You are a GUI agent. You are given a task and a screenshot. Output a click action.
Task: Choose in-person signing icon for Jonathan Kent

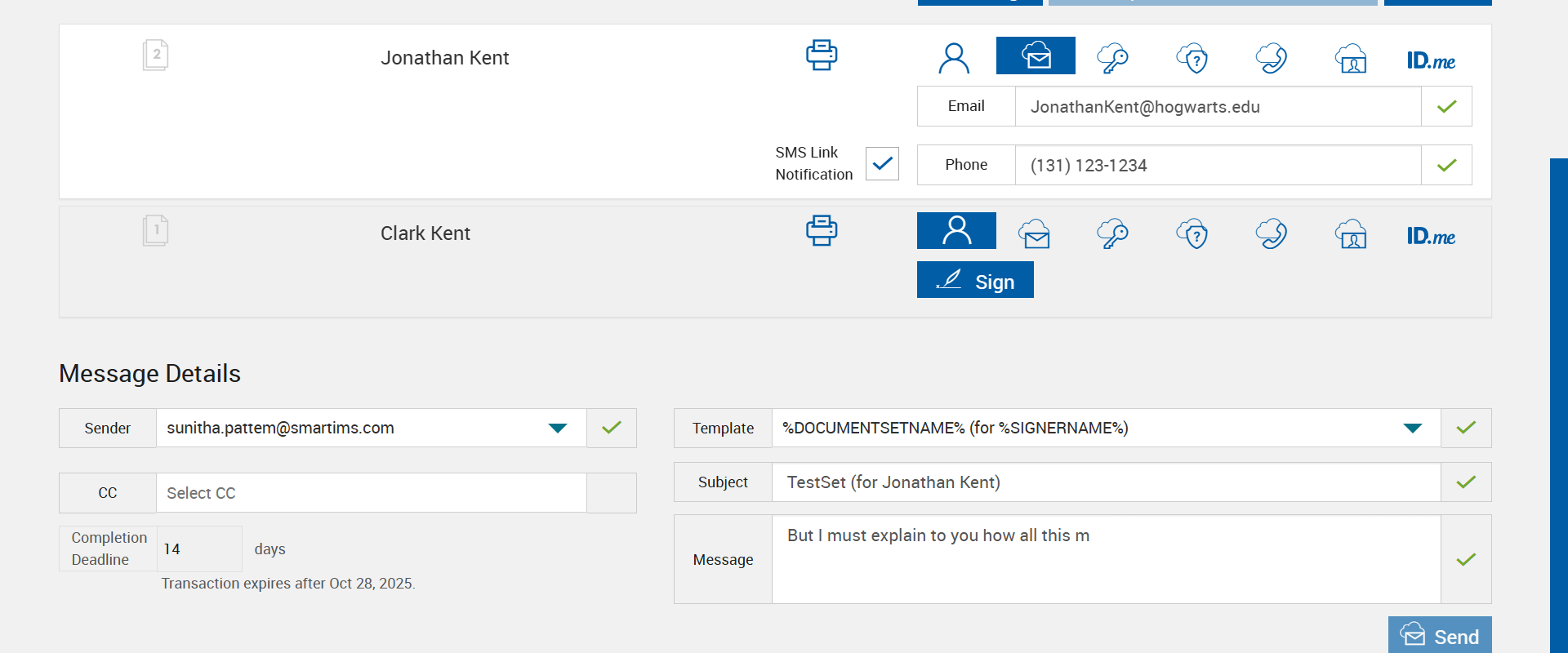coord(954,58)
